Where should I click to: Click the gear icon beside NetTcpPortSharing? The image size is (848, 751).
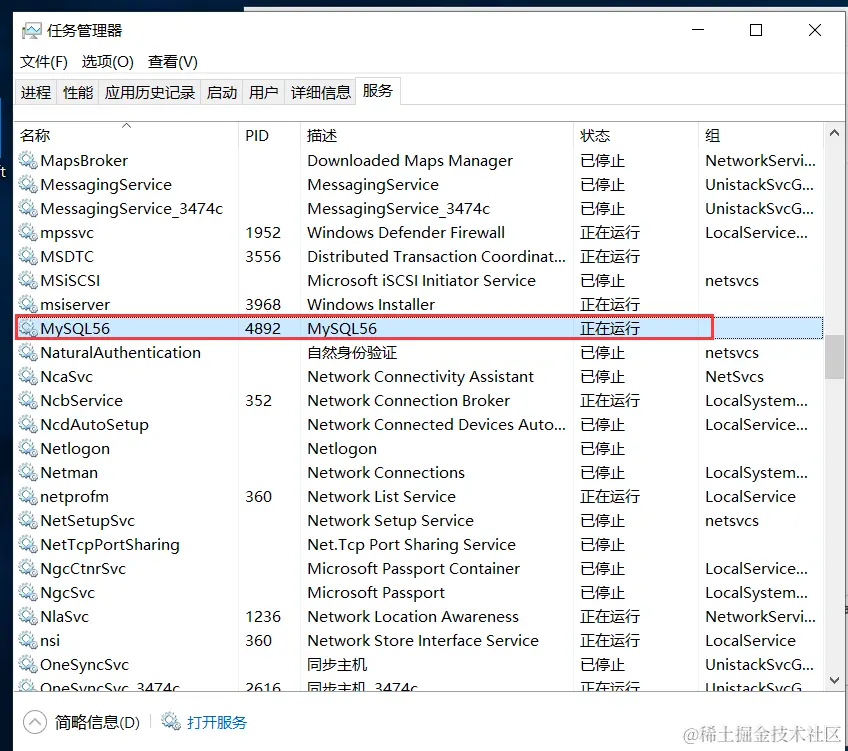click(28, 544)
